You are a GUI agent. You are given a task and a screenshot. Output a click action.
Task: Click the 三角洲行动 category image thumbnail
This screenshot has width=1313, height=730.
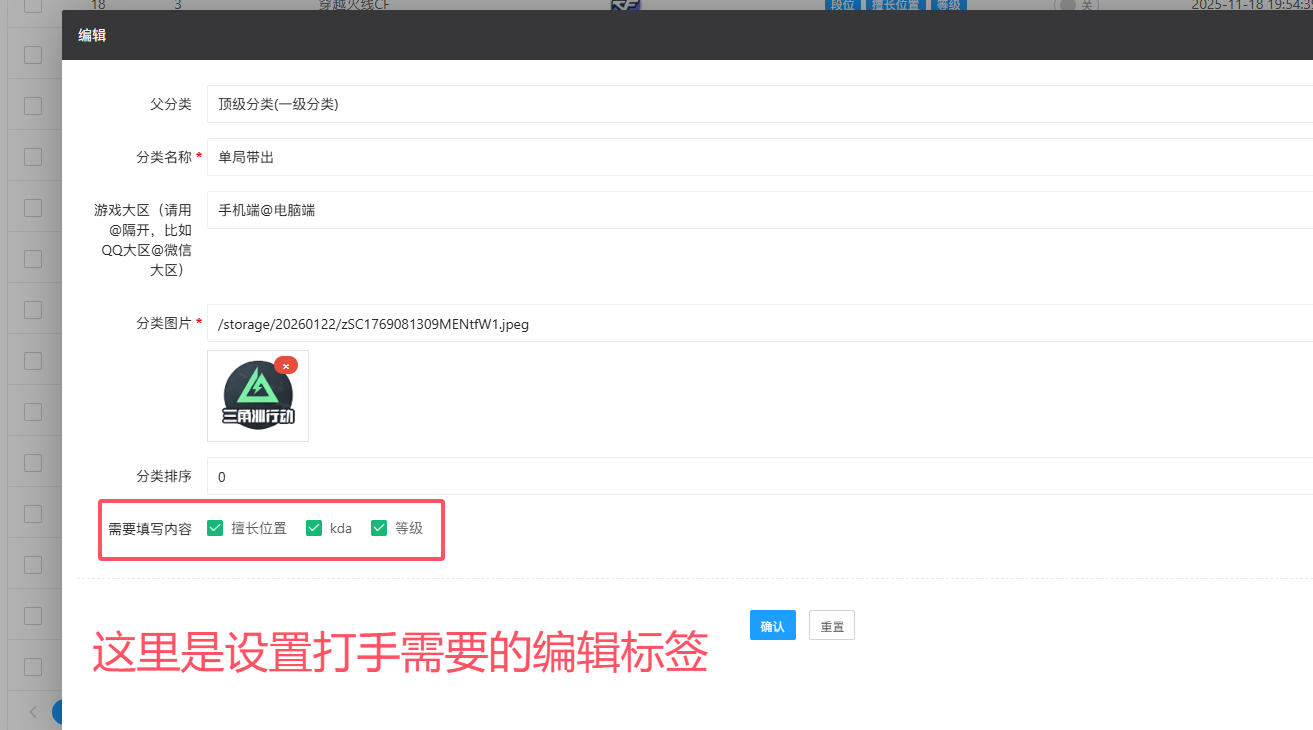pyautogui.click(x=258, y=398)
